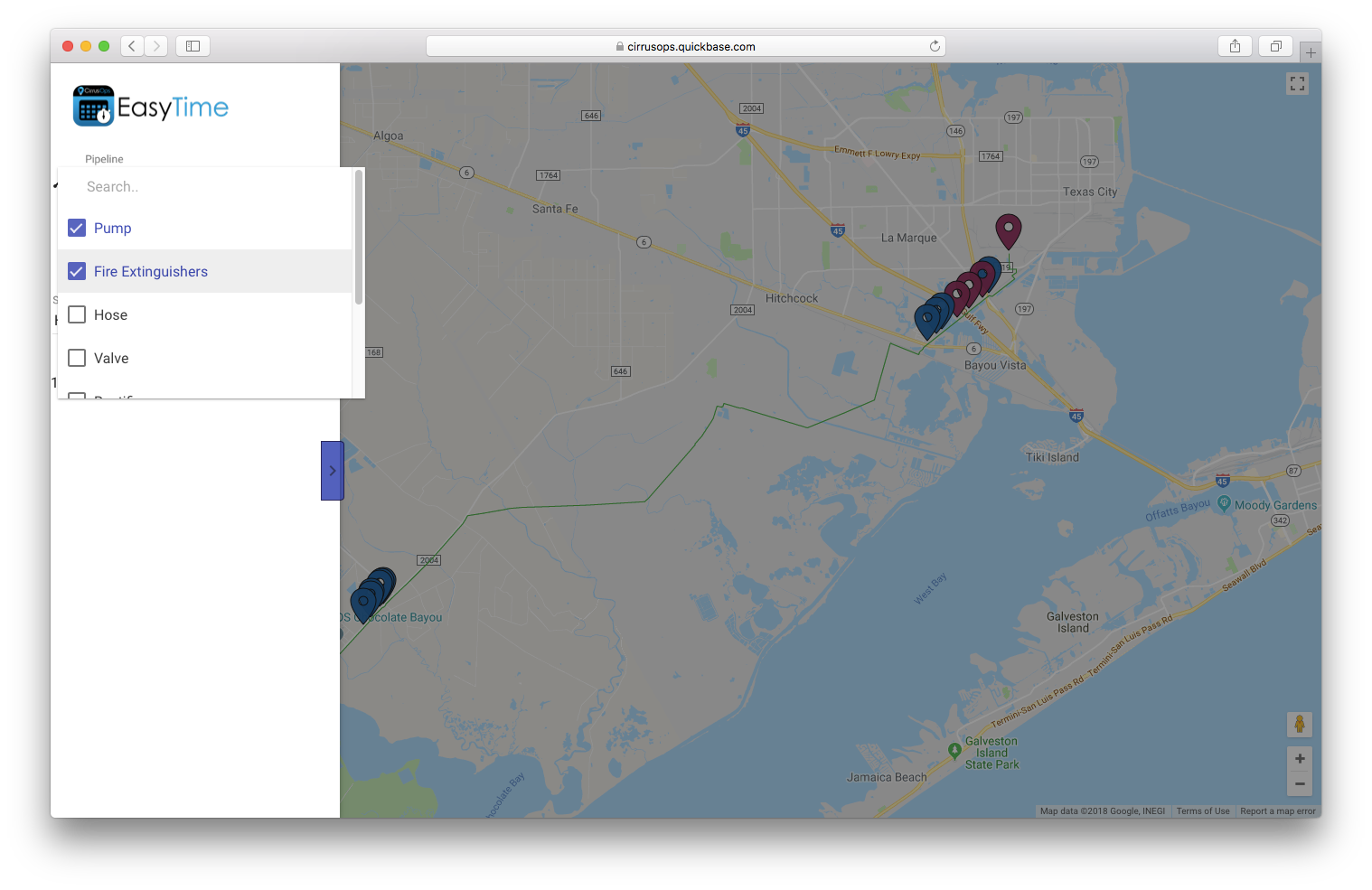
Task: Click the Report a map error link
Action: tap(1277, 810)
